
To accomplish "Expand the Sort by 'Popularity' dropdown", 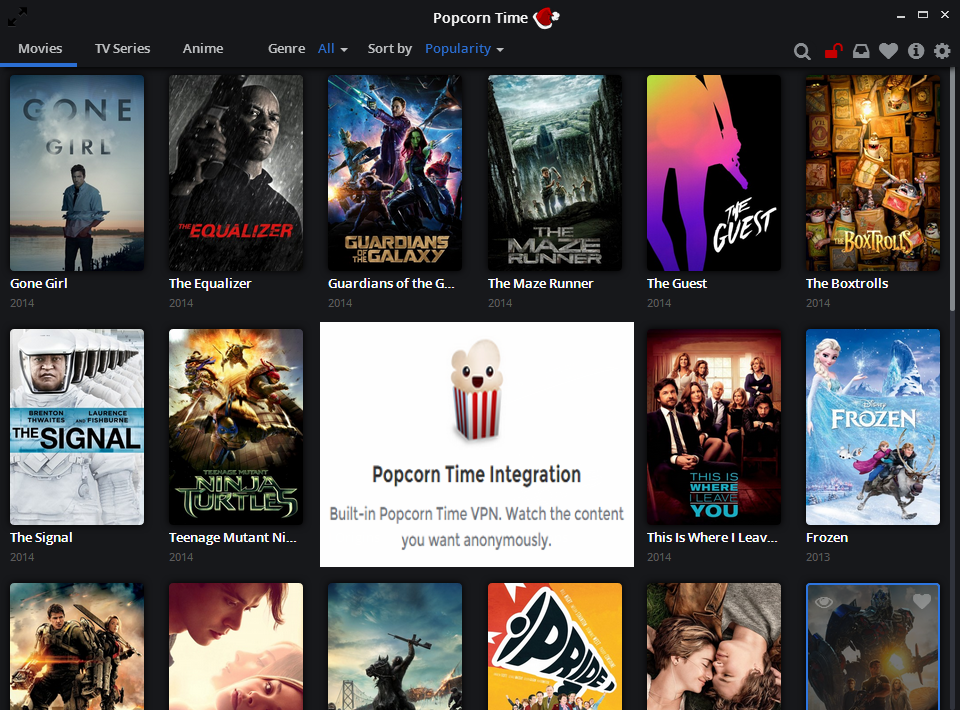I will (464, 49).
